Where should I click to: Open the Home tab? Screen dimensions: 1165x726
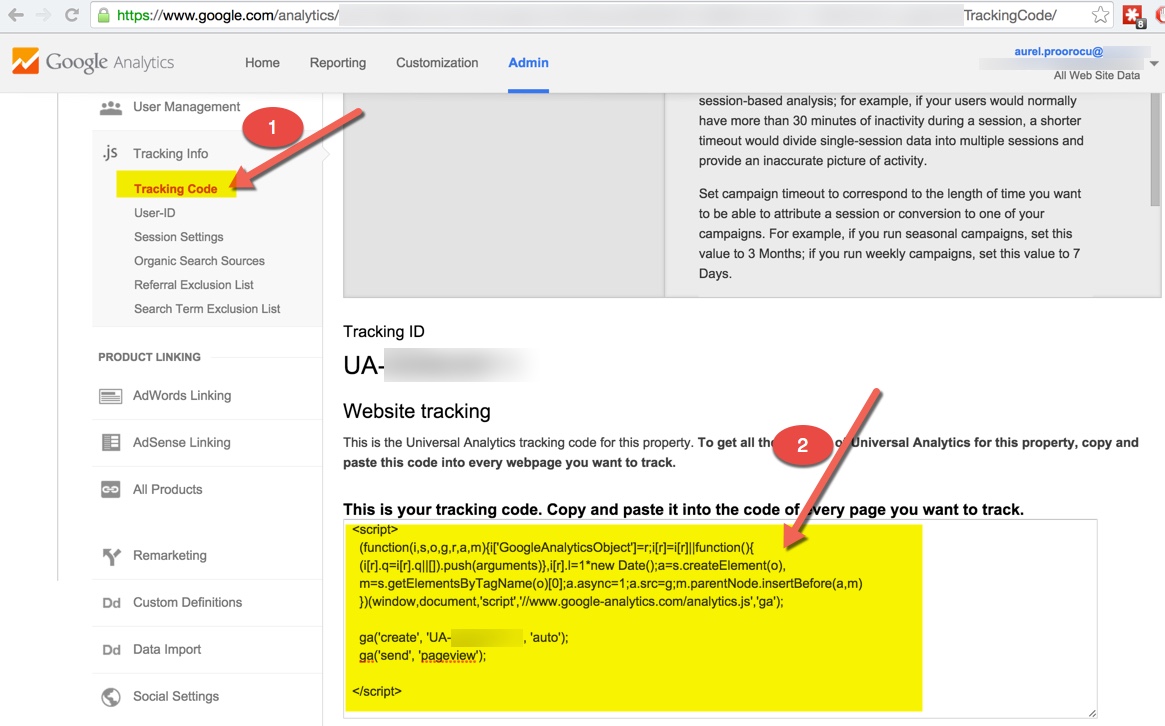[x=262, y=62]
